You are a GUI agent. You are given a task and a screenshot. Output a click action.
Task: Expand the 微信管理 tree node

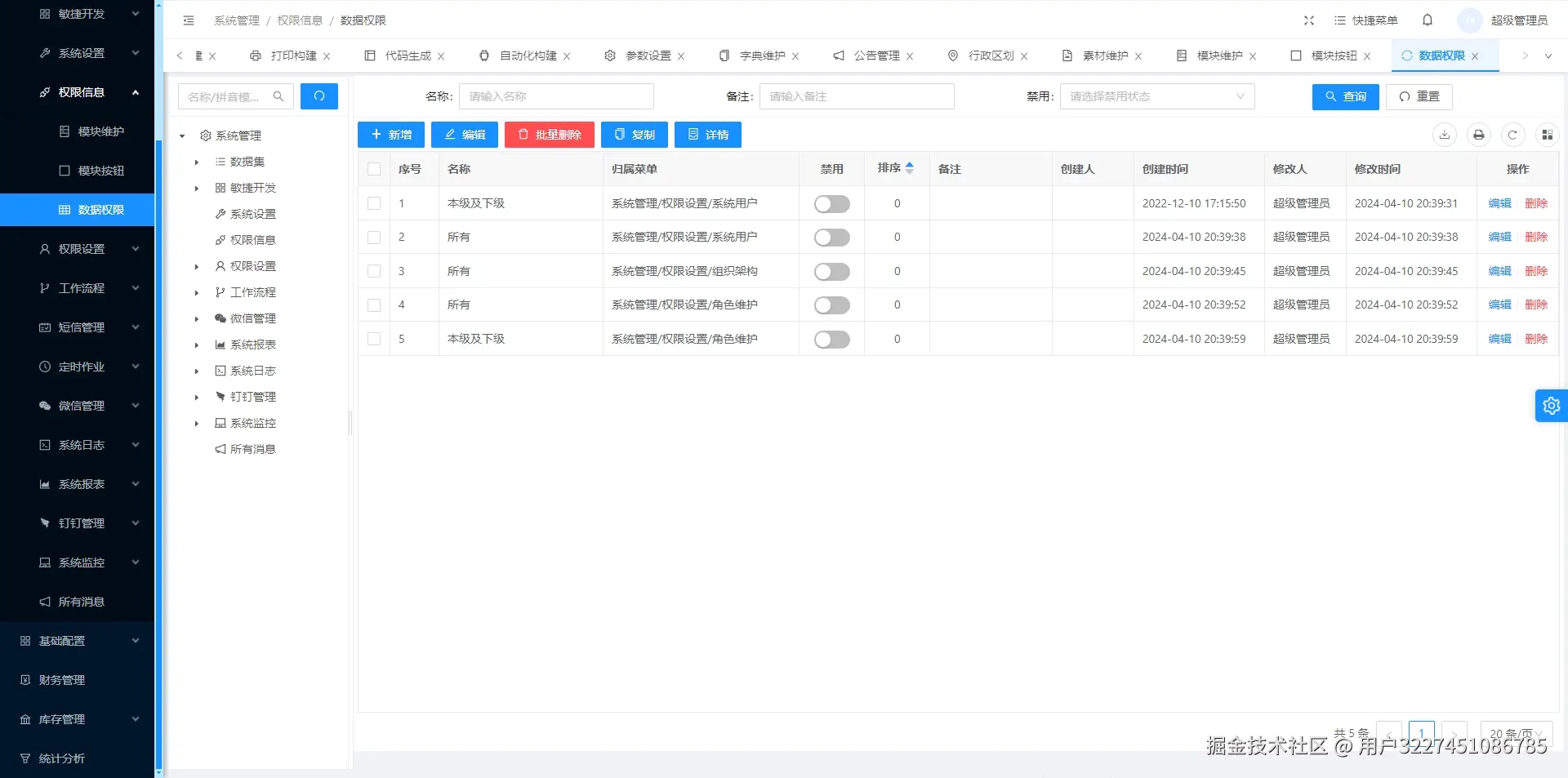(x=197, y=319)
